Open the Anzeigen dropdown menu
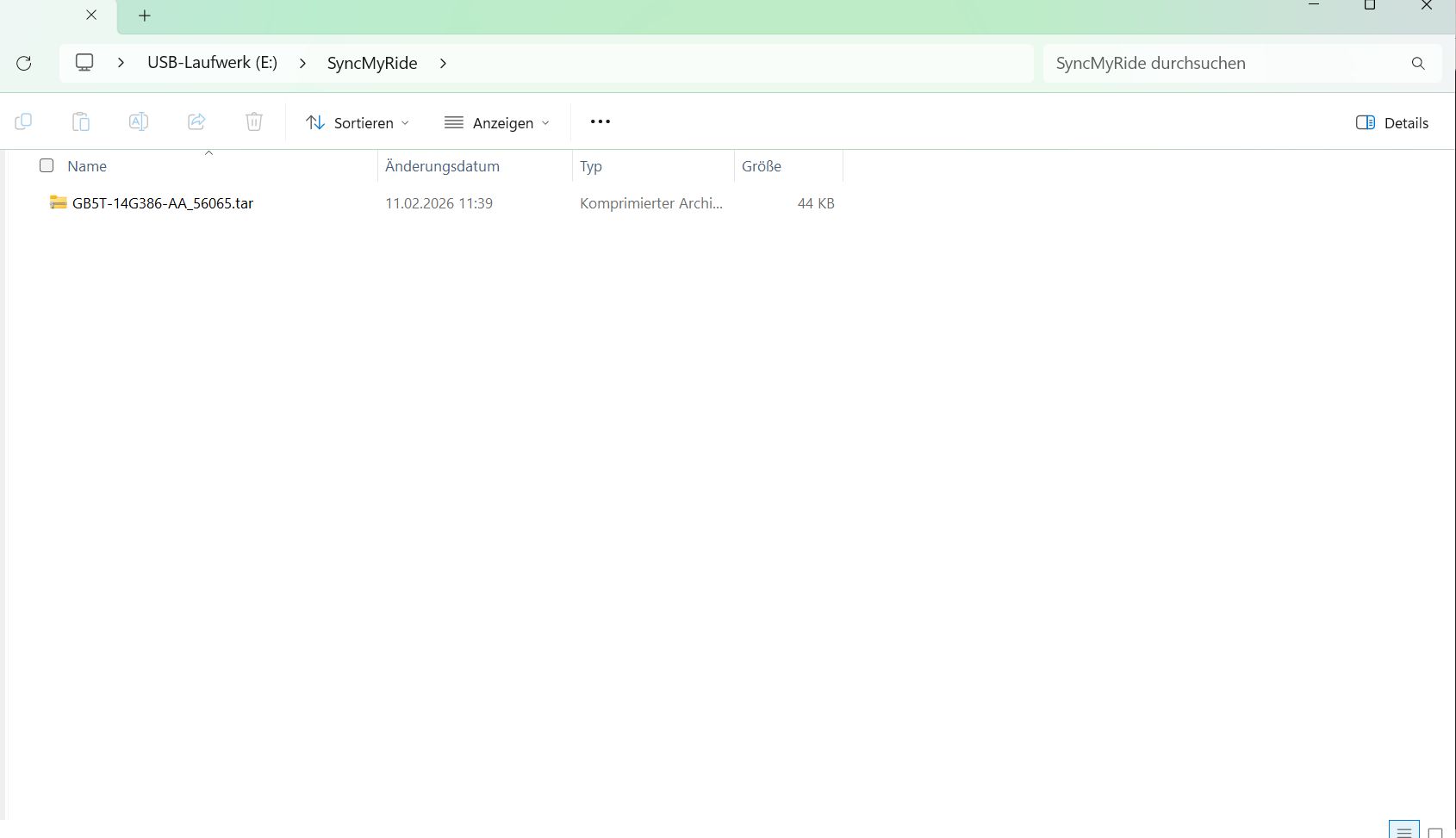1456x838 pixels. click(497, 123)
